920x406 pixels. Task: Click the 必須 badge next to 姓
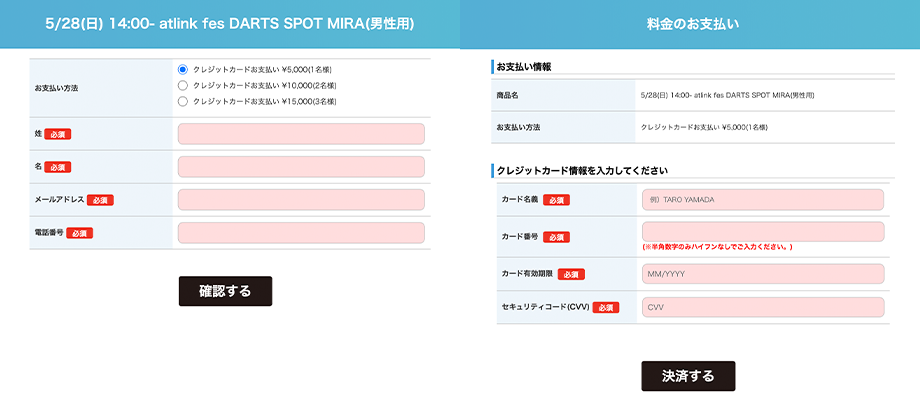click(x=58, y=134)
